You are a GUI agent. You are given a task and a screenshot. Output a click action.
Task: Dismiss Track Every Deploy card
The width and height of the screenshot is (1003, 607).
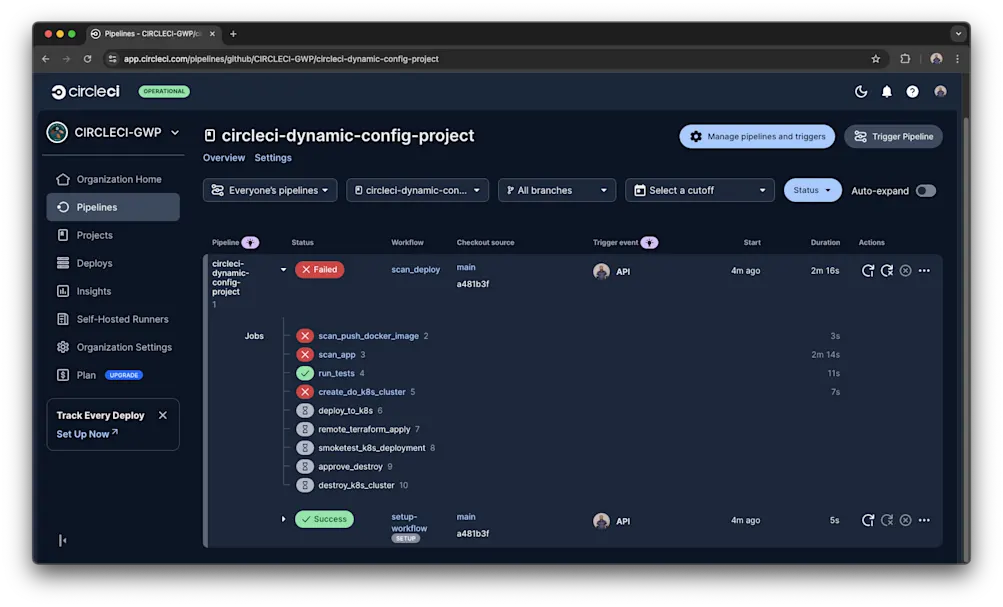(x=162, y=415)
